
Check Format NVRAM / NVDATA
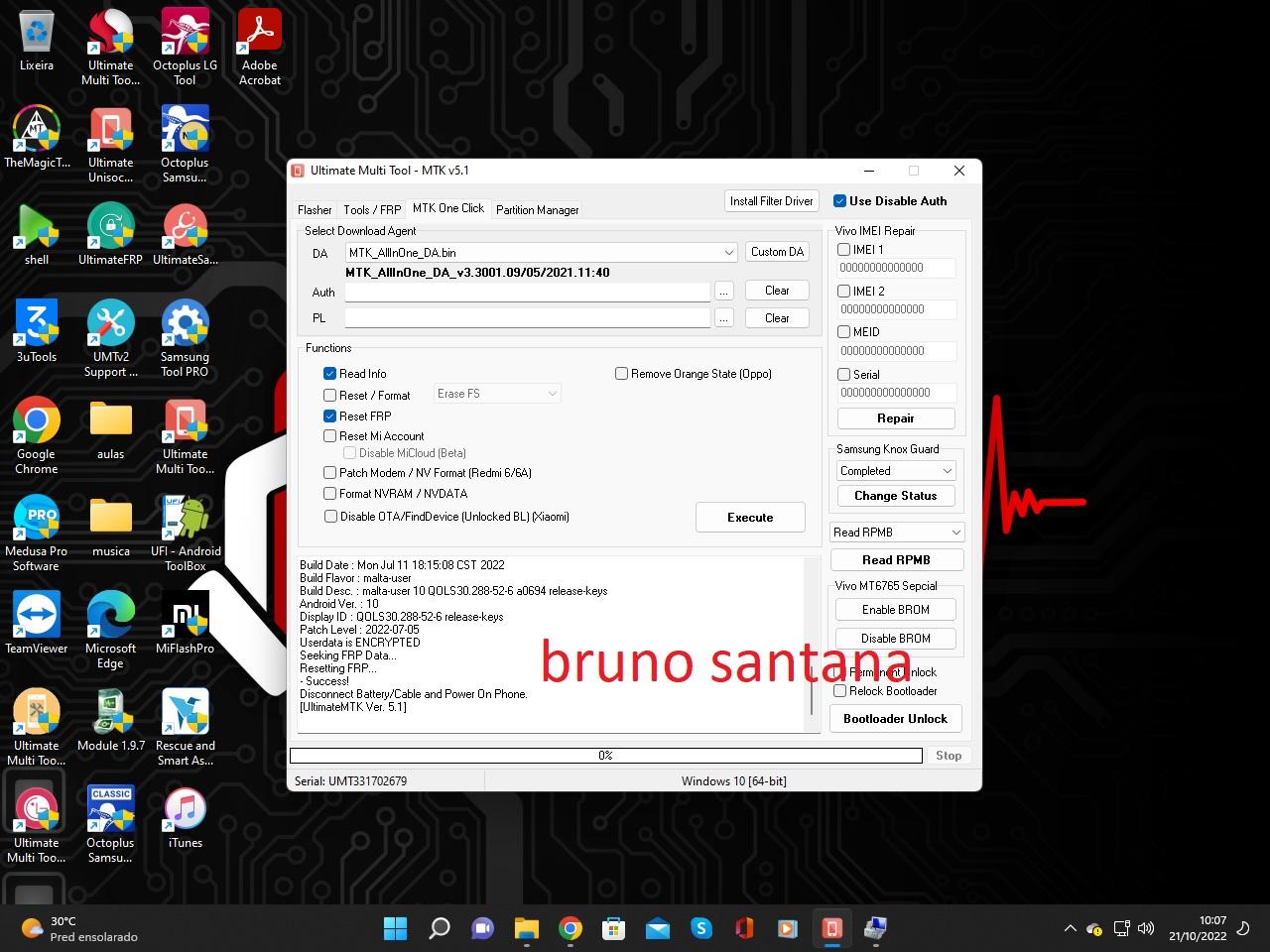coord(329,494)
